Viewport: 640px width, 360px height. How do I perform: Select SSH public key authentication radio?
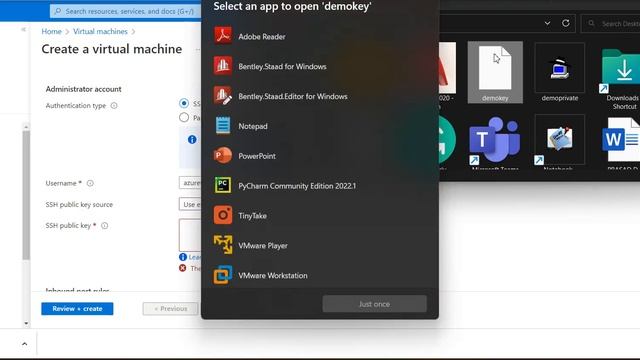184,103
